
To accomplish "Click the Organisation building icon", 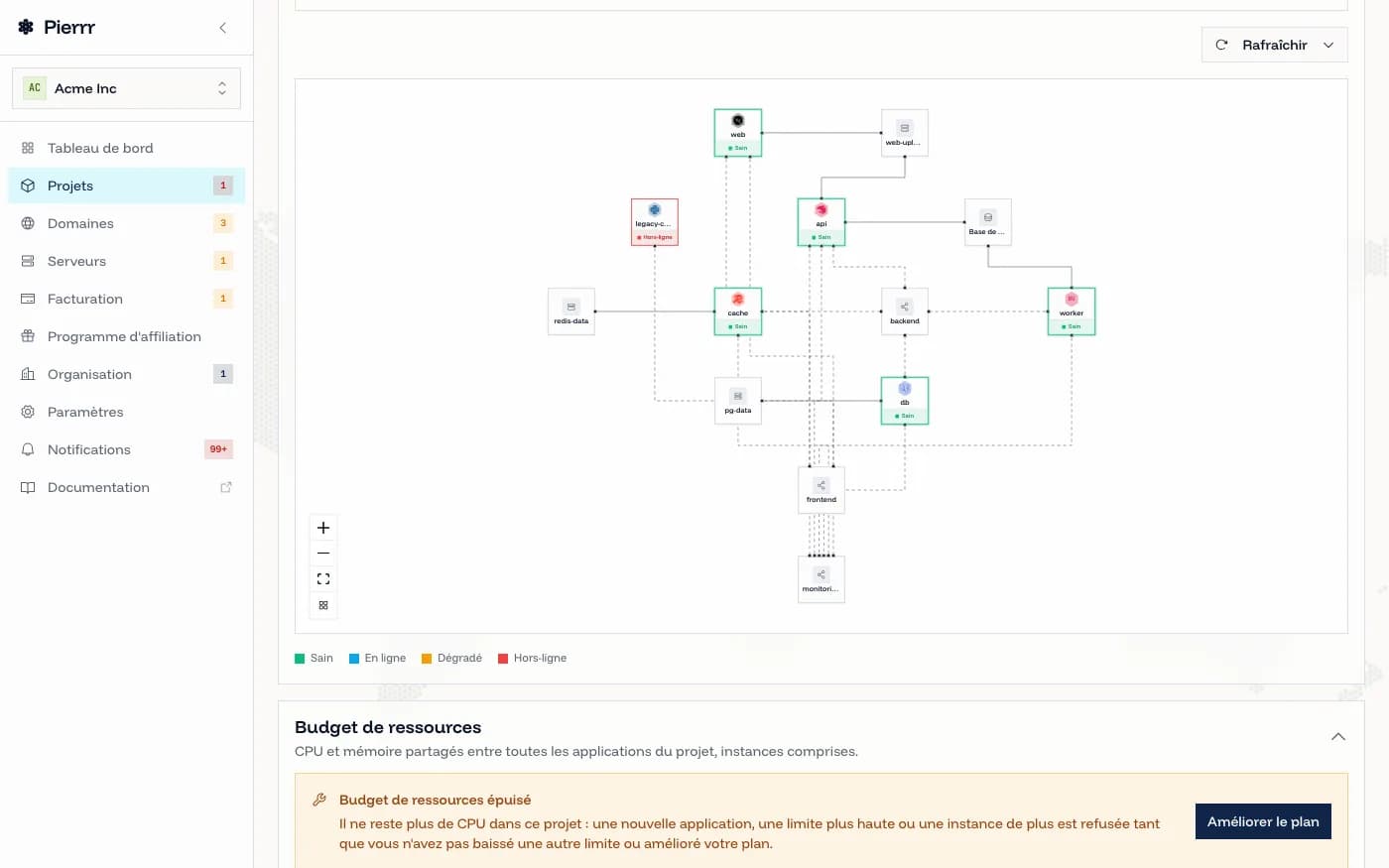I will tap(28, 374).
